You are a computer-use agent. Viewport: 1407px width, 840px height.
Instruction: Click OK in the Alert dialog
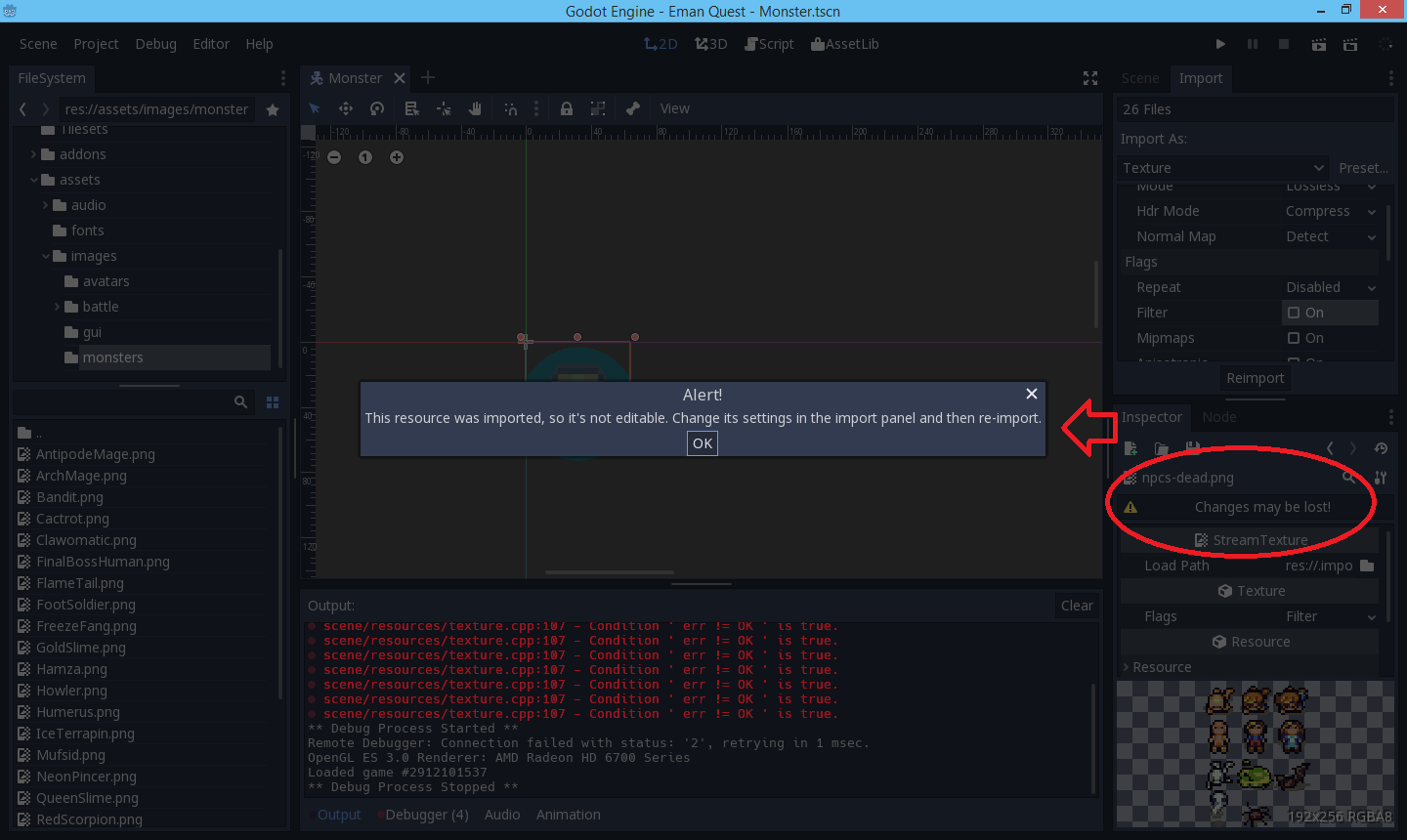point(703,443)
